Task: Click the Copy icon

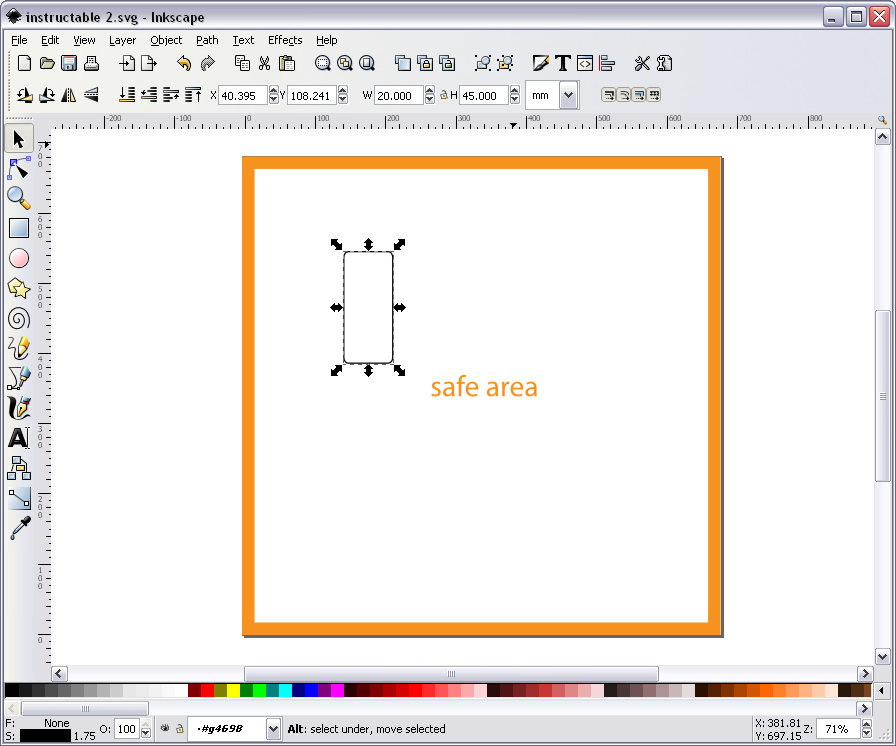Action: [x=242, y=63]
